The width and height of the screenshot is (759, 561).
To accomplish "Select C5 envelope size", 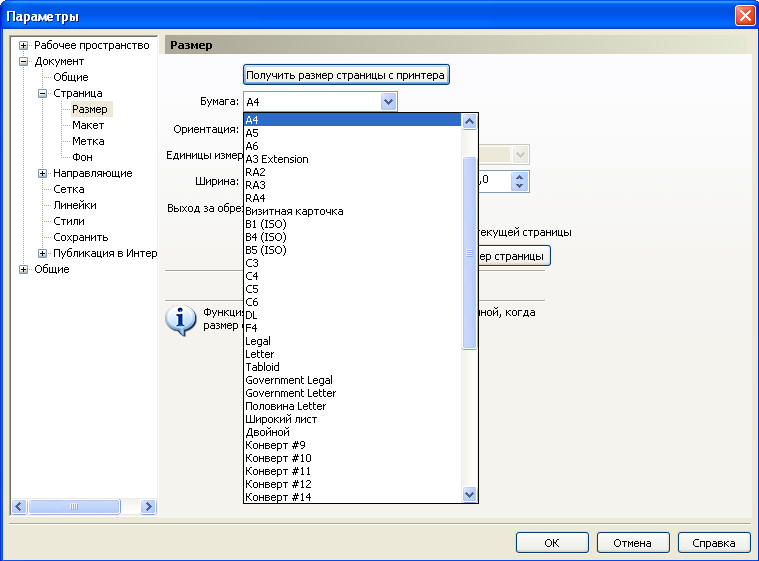I will tap(352, 289).
